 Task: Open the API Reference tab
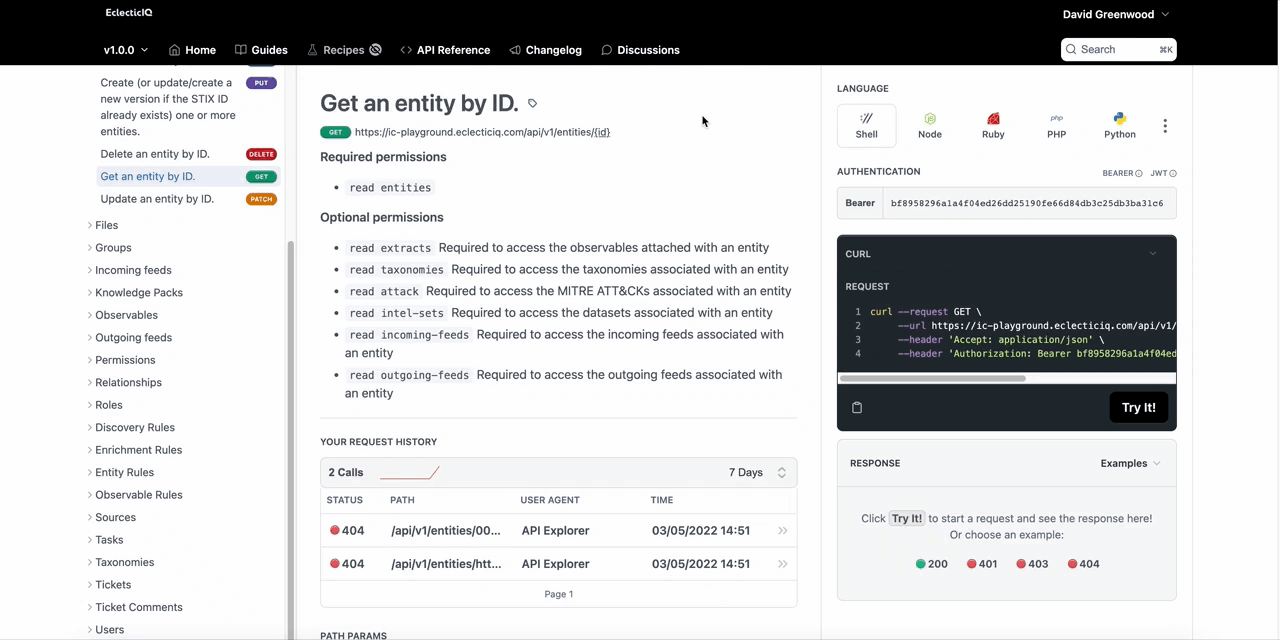pos(445,50)
